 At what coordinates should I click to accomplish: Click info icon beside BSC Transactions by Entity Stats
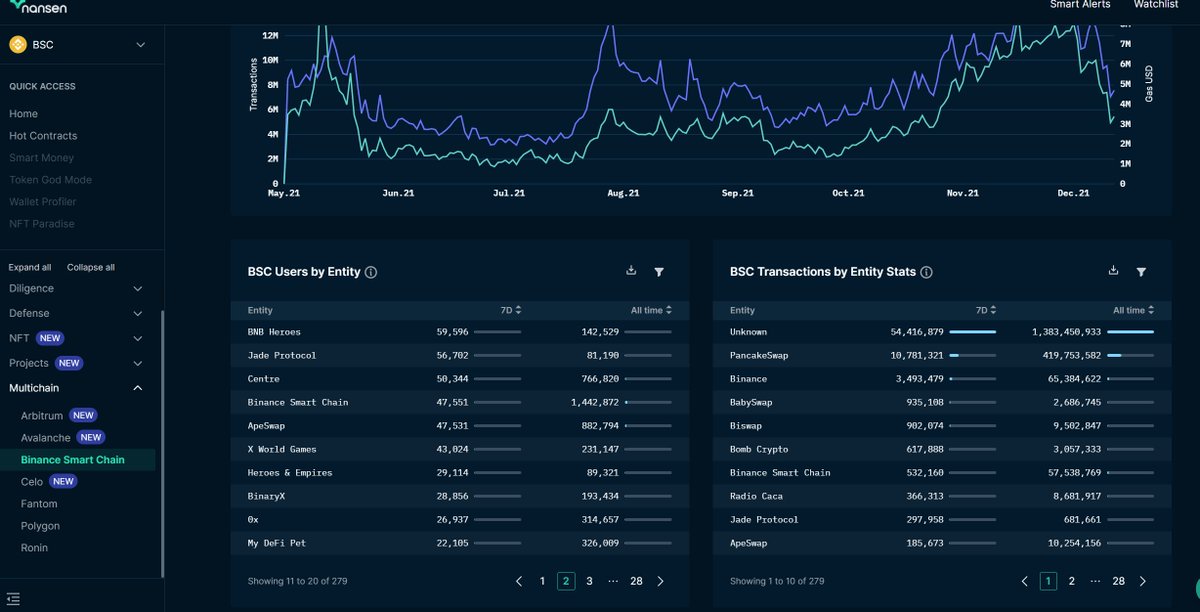(926, 271)
